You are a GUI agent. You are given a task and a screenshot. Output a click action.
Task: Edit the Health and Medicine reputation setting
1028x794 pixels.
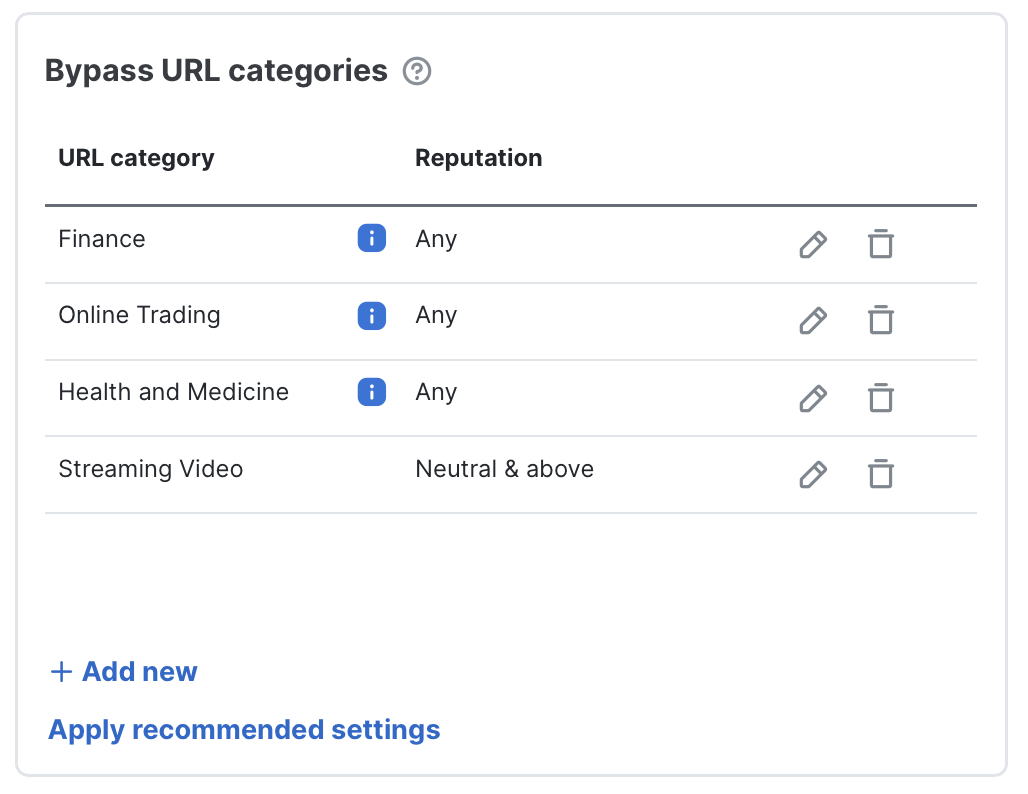coord(813,398)
